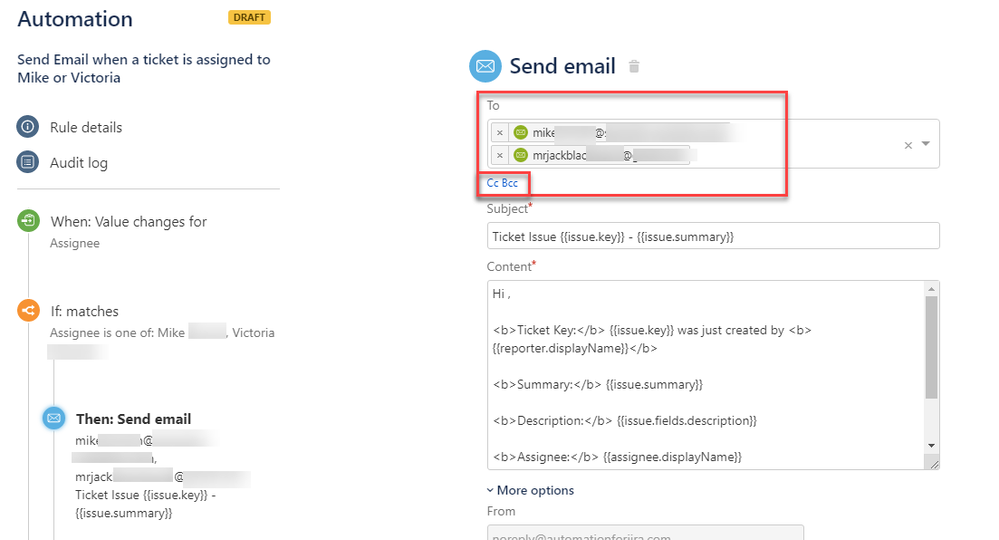This screenshot has width=999, height=540.
Task: Click the 'Ticket Issue {{issue.key}}' summary text in rule tree
Action: [145, 504]
